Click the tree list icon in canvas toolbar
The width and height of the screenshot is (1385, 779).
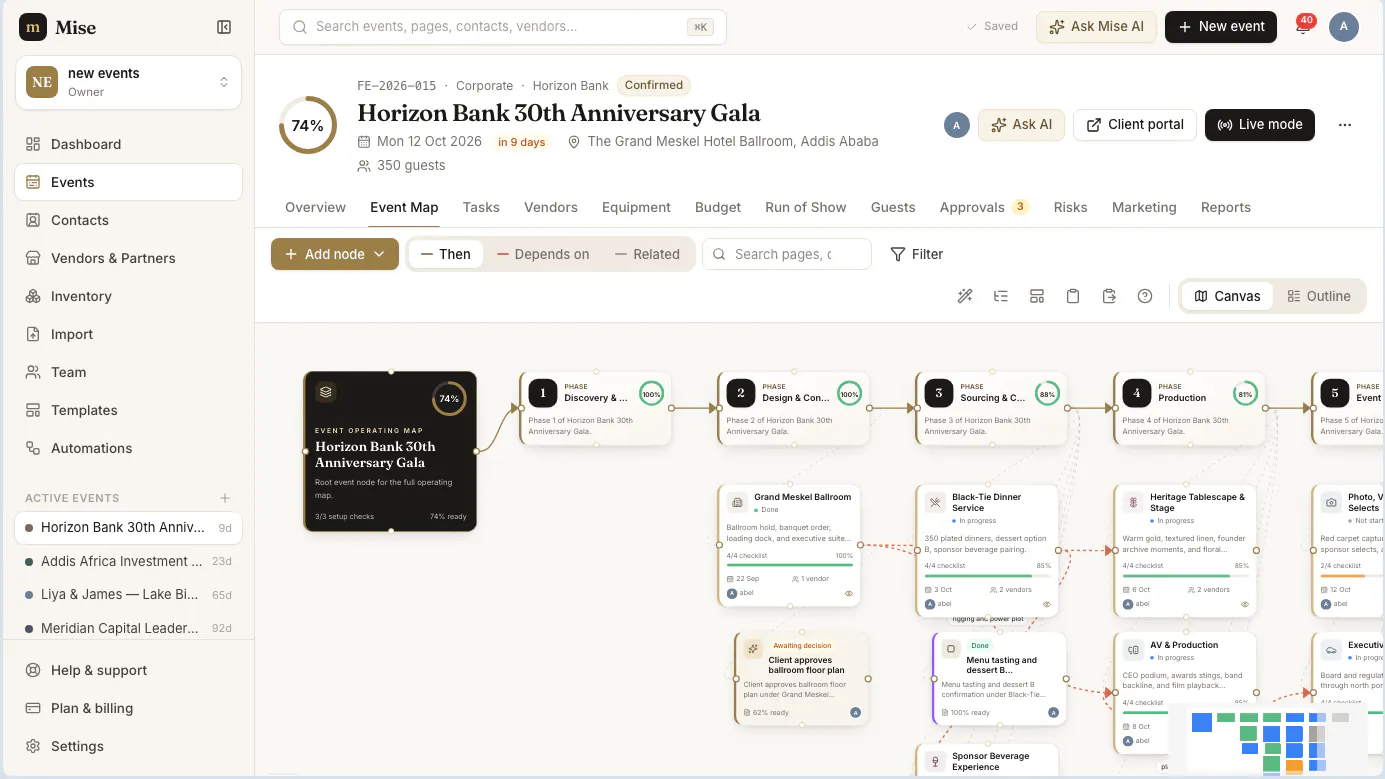click(1001, 296)
